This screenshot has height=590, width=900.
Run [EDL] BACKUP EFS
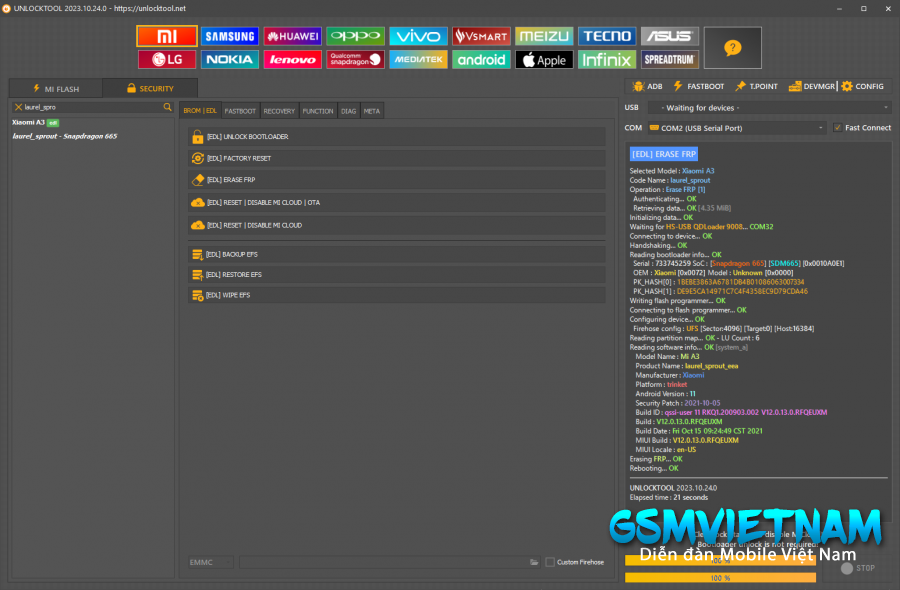click(x=397, y=254)
